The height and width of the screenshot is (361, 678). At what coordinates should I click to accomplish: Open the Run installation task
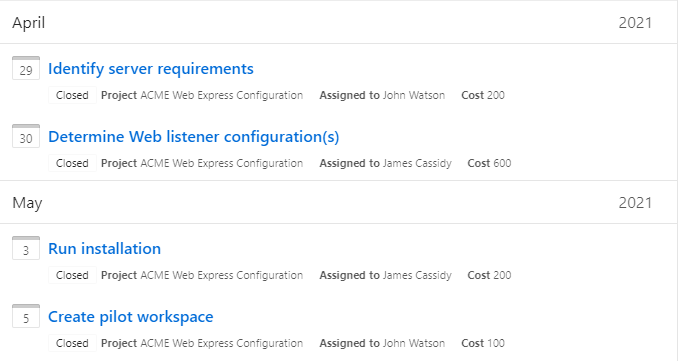click(105, 249)
